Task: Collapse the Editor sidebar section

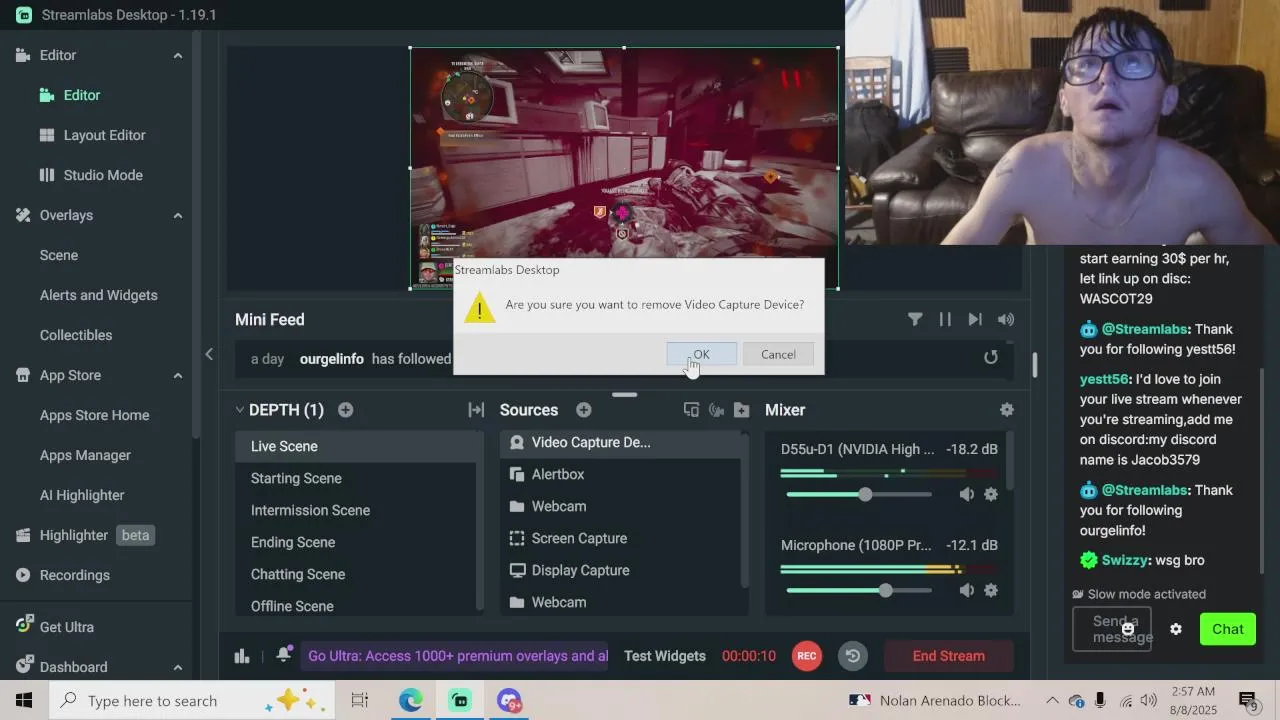Action: (x=178, y=55)
